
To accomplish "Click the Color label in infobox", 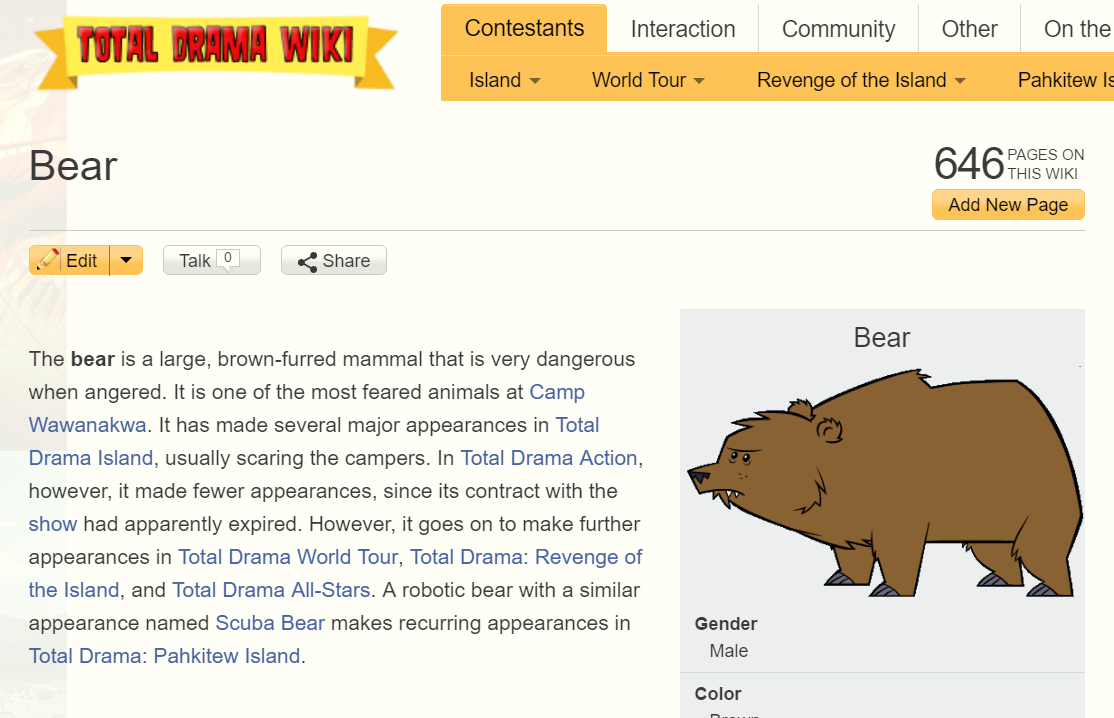I will 718,694.
